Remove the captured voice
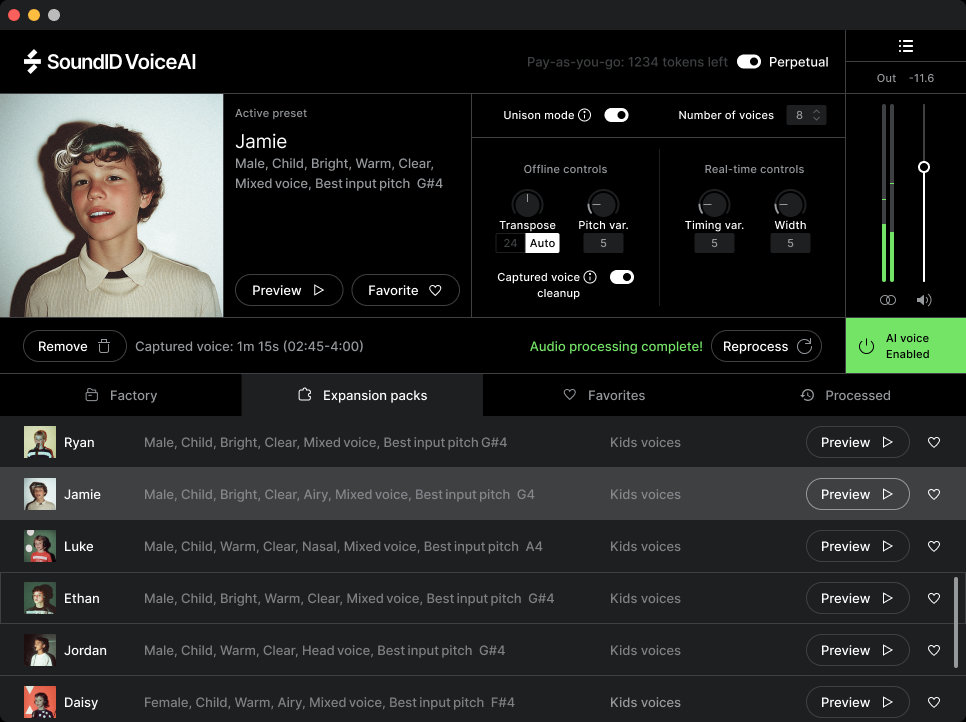966x722 pixels. click(75, 346)
